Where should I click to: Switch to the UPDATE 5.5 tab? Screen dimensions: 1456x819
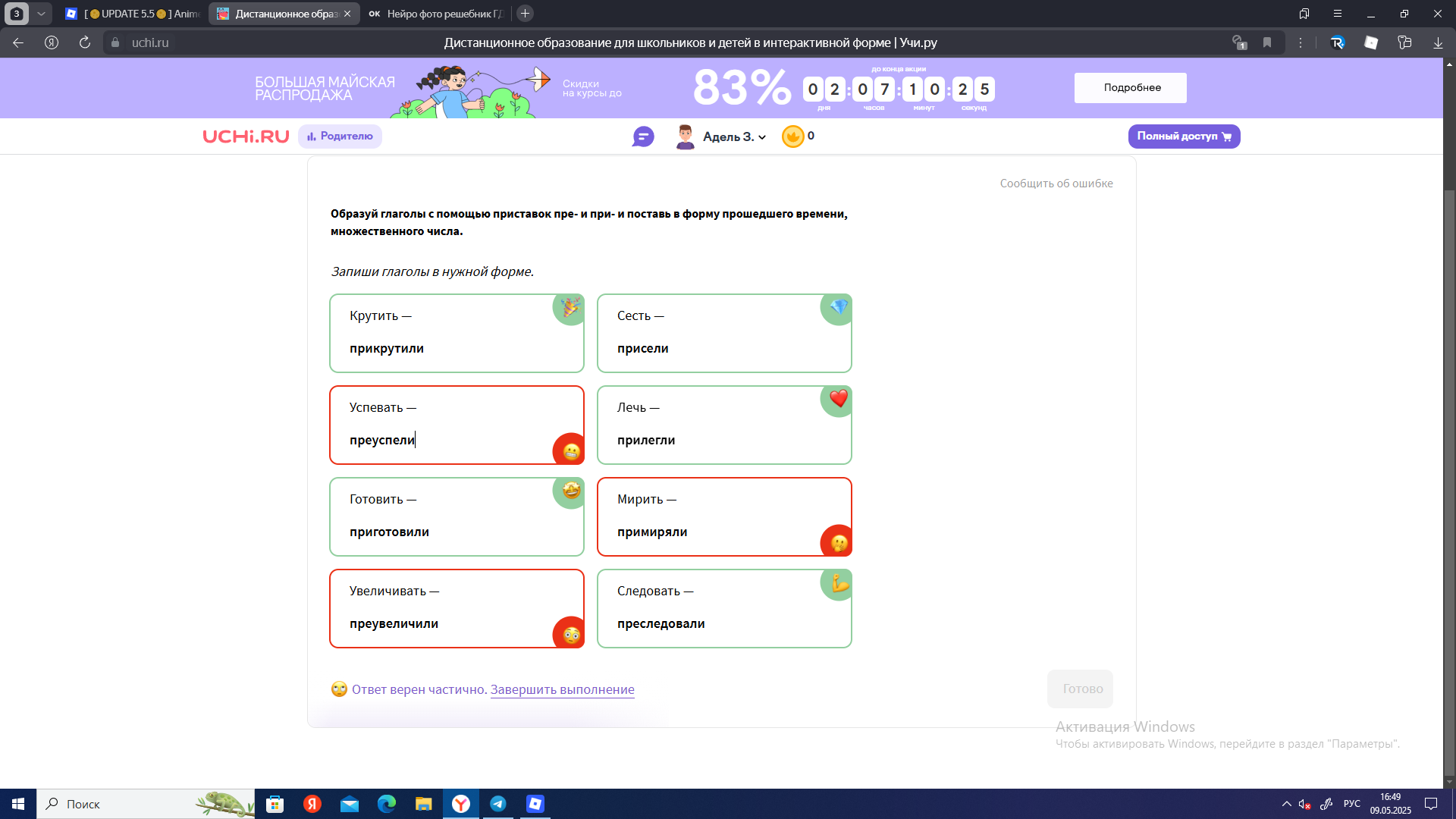(133, 14)
